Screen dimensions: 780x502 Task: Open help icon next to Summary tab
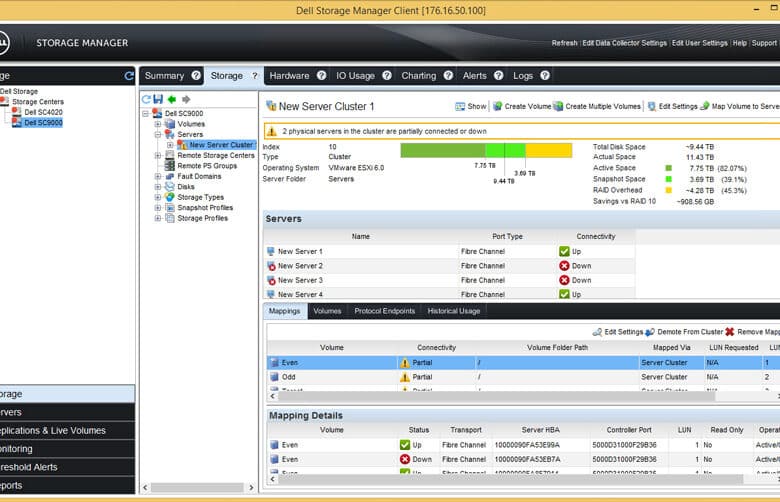pyautogui.click(x=196, y=76)
